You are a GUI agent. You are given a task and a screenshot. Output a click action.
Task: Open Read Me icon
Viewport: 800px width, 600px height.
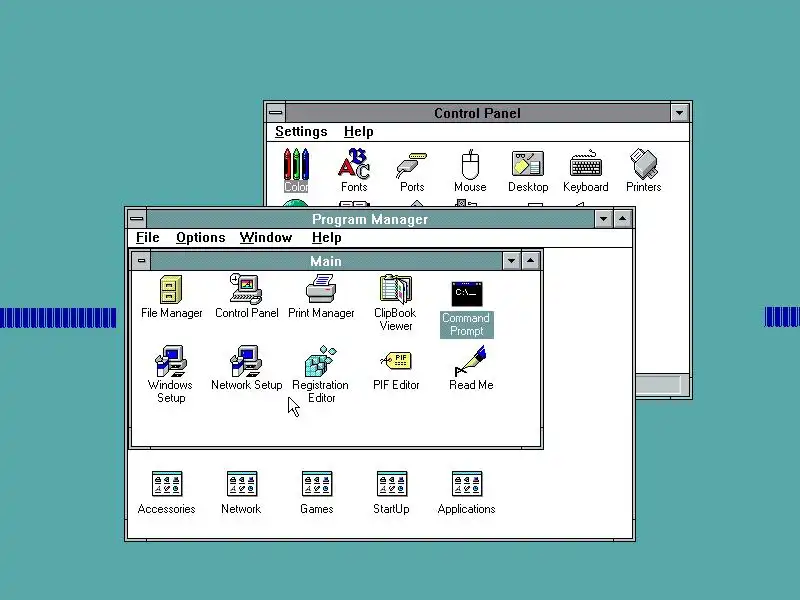pos(470,361)
